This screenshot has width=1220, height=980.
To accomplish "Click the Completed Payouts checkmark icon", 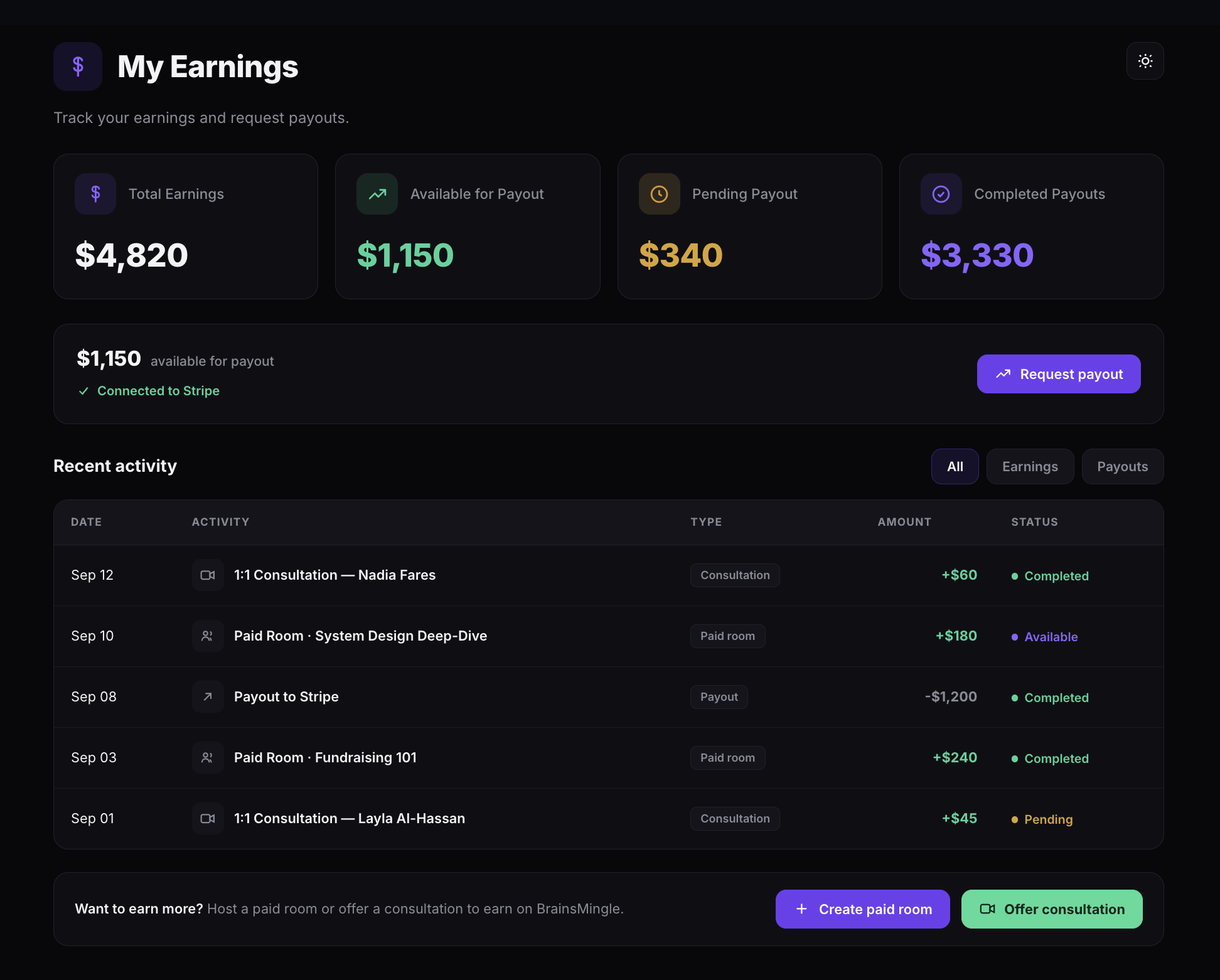I will coord(941,194).
